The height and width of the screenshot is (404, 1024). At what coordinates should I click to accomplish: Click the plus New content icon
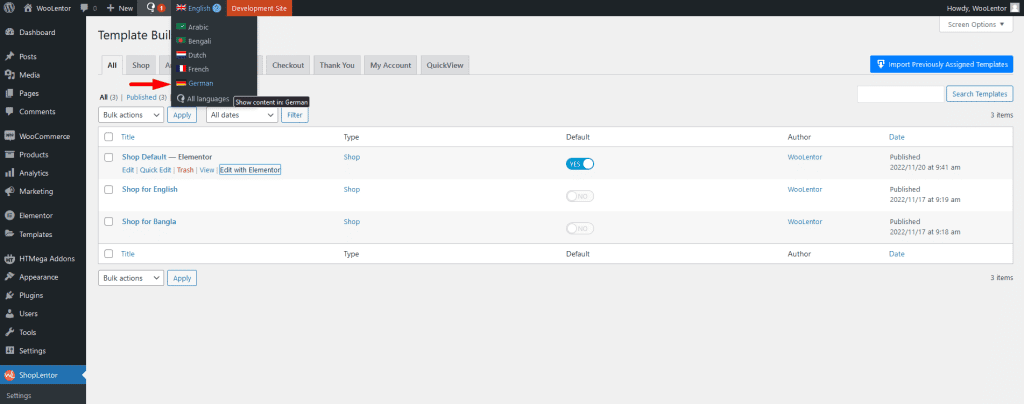click(x=110, y=8)
